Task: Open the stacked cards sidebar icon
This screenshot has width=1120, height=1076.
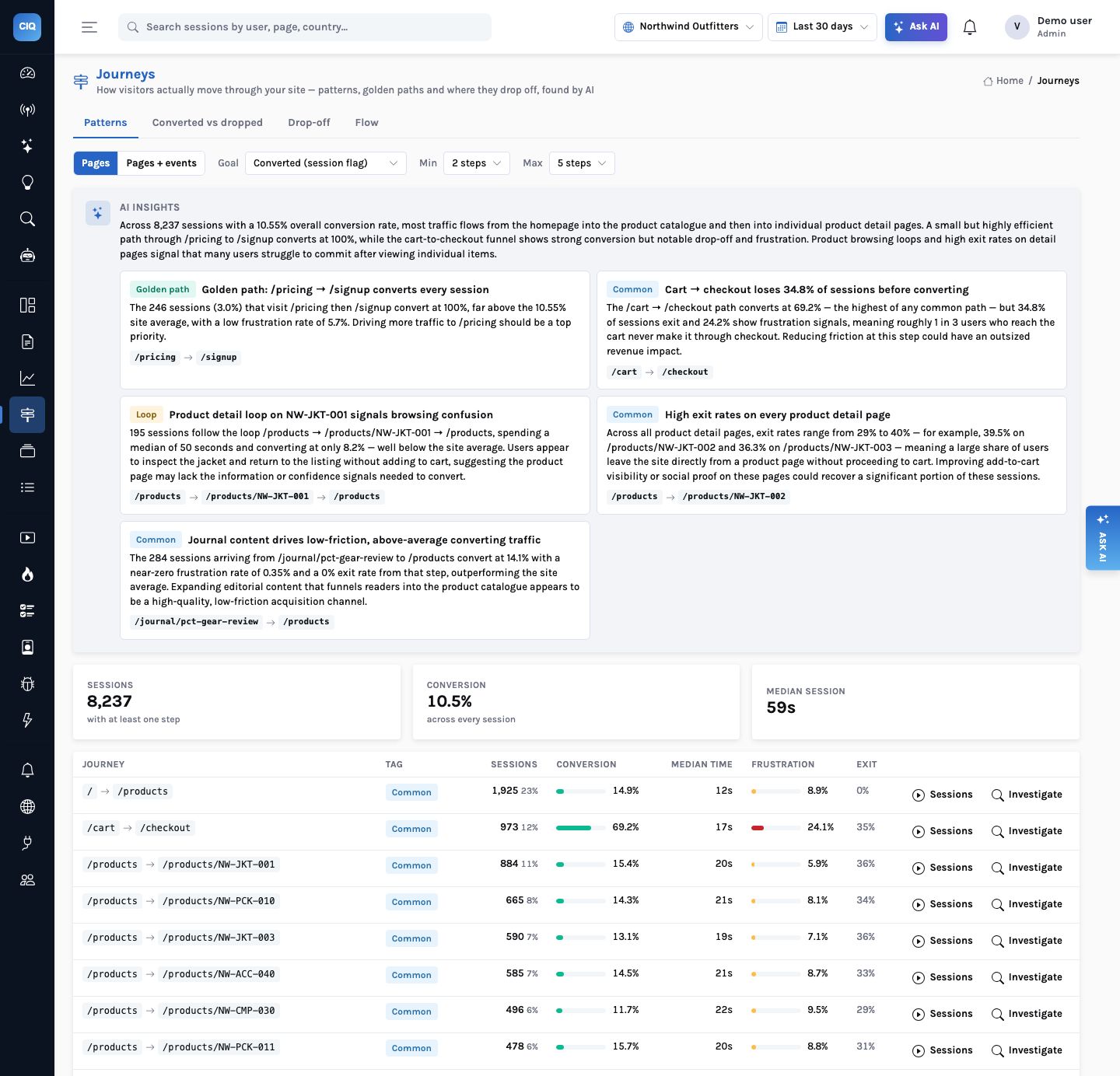Action: (x=27, y=451)
